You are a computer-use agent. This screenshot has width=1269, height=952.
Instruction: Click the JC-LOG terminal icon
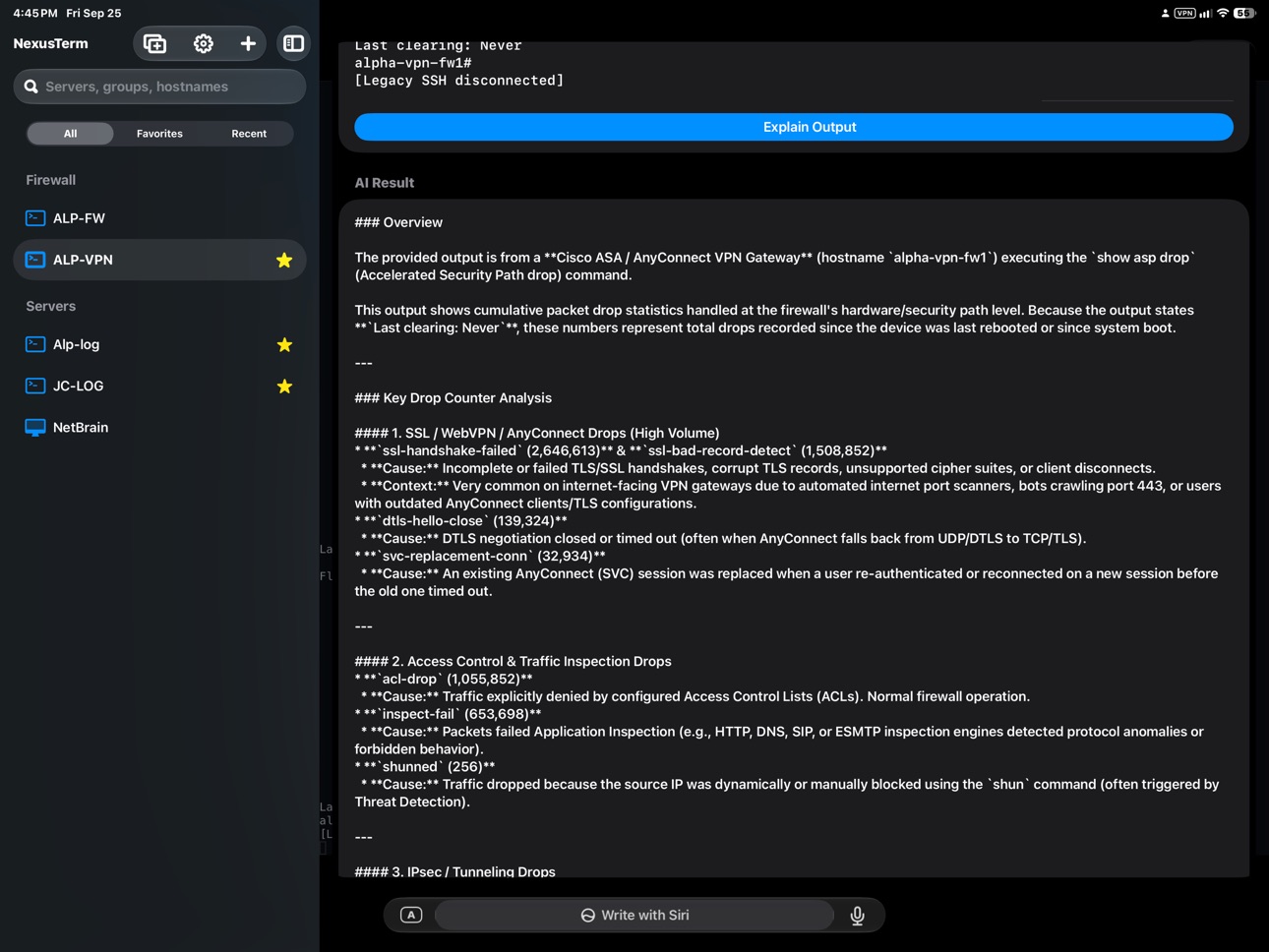tap(35, 386)
